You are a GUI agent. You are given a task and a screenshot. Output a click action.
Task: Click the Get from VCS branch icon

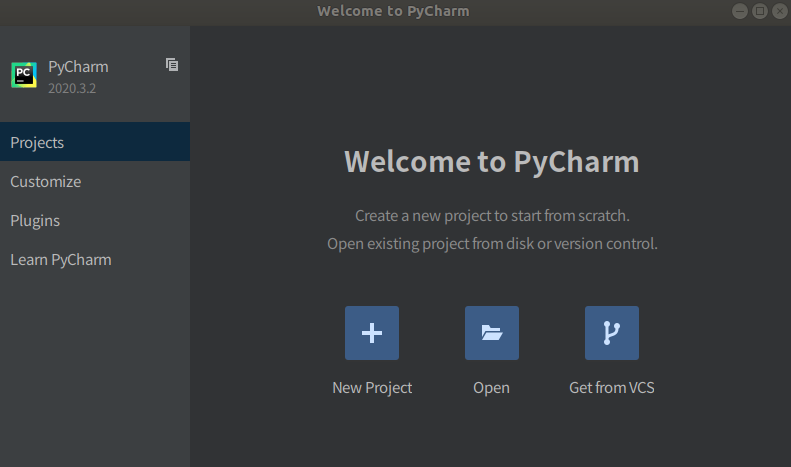click(612, 333)
